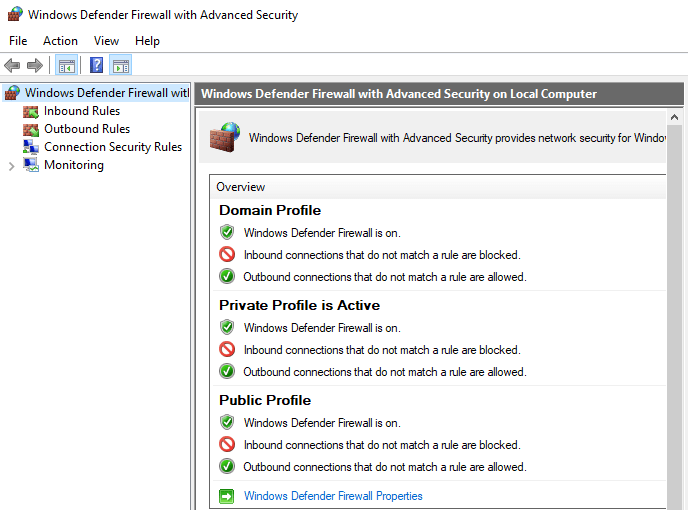The height and width of the screenshot is (510, 688).
Task: Click the Monitoring computer icon
Action: click(x=31, y=165)
